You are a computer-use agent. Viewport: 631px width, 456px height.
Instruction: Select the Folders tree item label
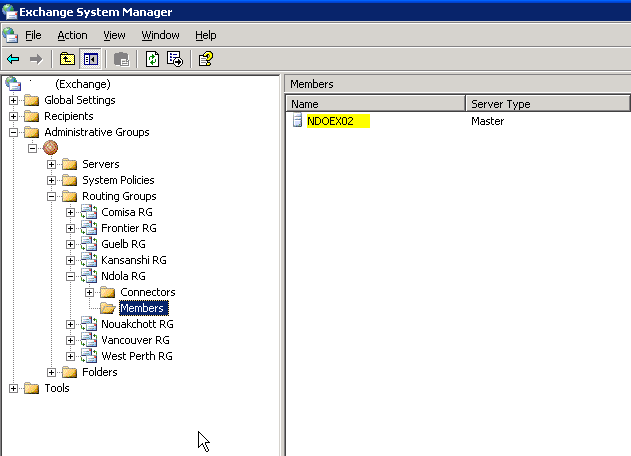(x=100, y=372)
